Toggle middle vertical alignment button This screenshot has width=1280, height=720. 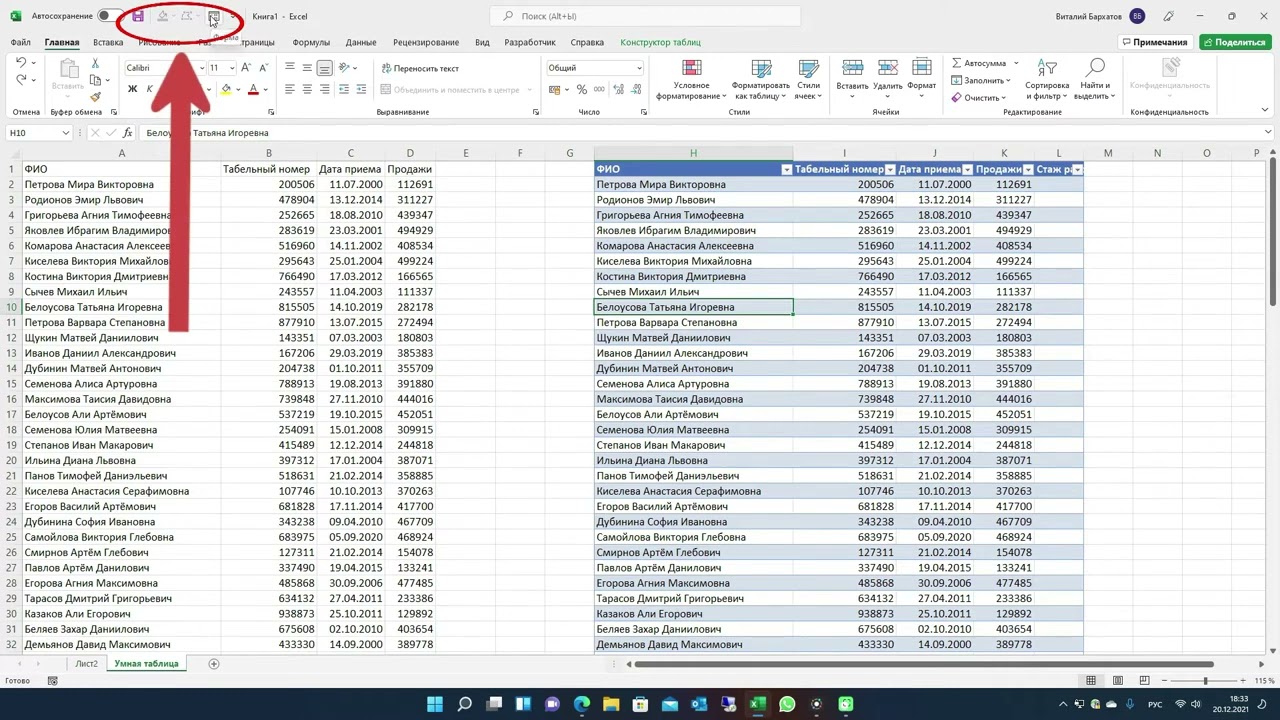[x=307, y=67]
